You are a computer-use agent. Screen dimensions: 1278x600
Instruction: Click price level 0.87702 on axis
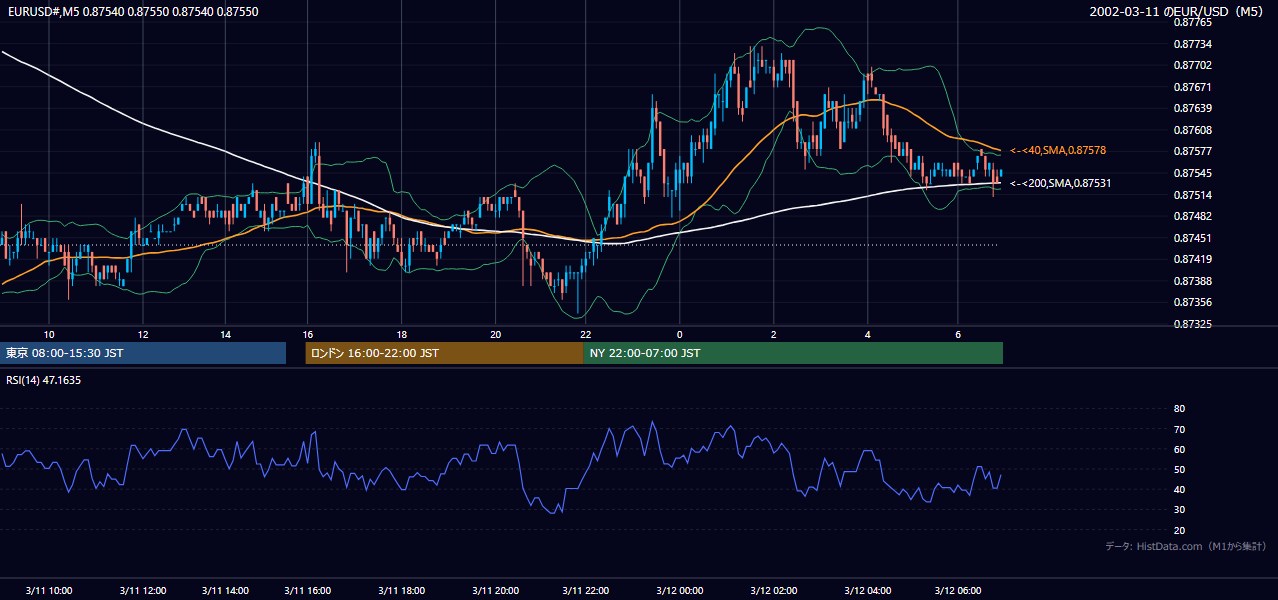click(1192, 65)
